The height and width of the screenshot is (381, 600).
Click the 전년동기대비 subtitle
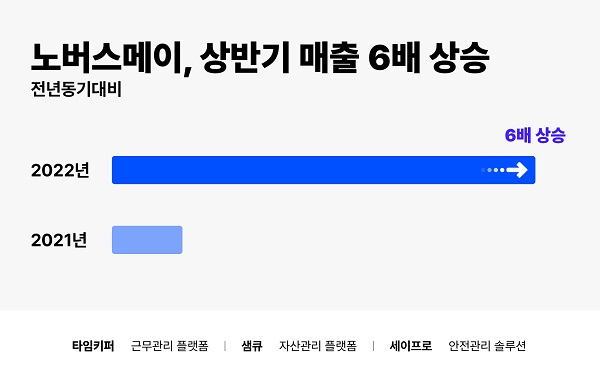tap(76, 89)
